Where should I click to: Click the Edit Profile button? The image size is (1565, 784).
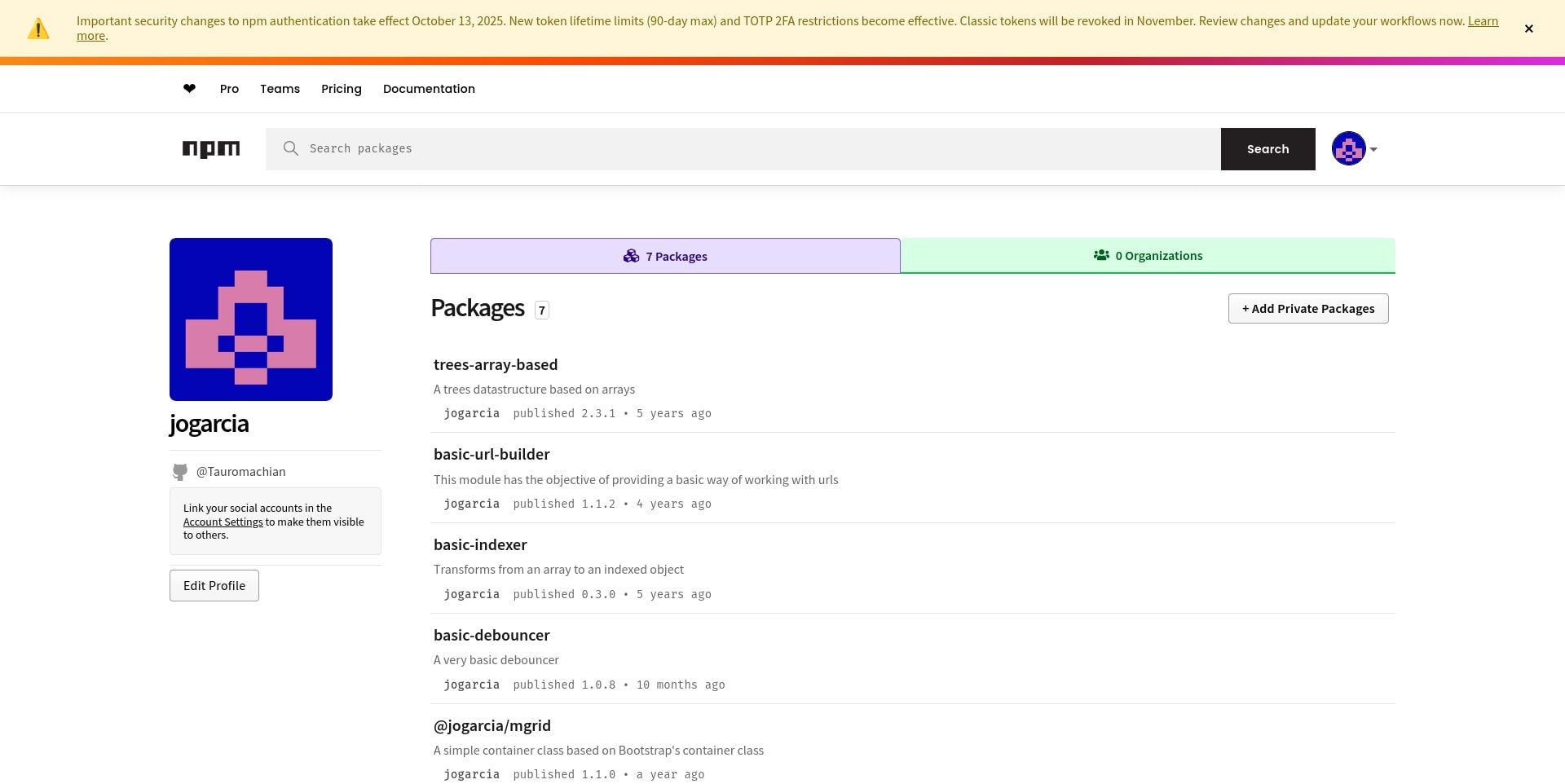(x=214, y=585)
